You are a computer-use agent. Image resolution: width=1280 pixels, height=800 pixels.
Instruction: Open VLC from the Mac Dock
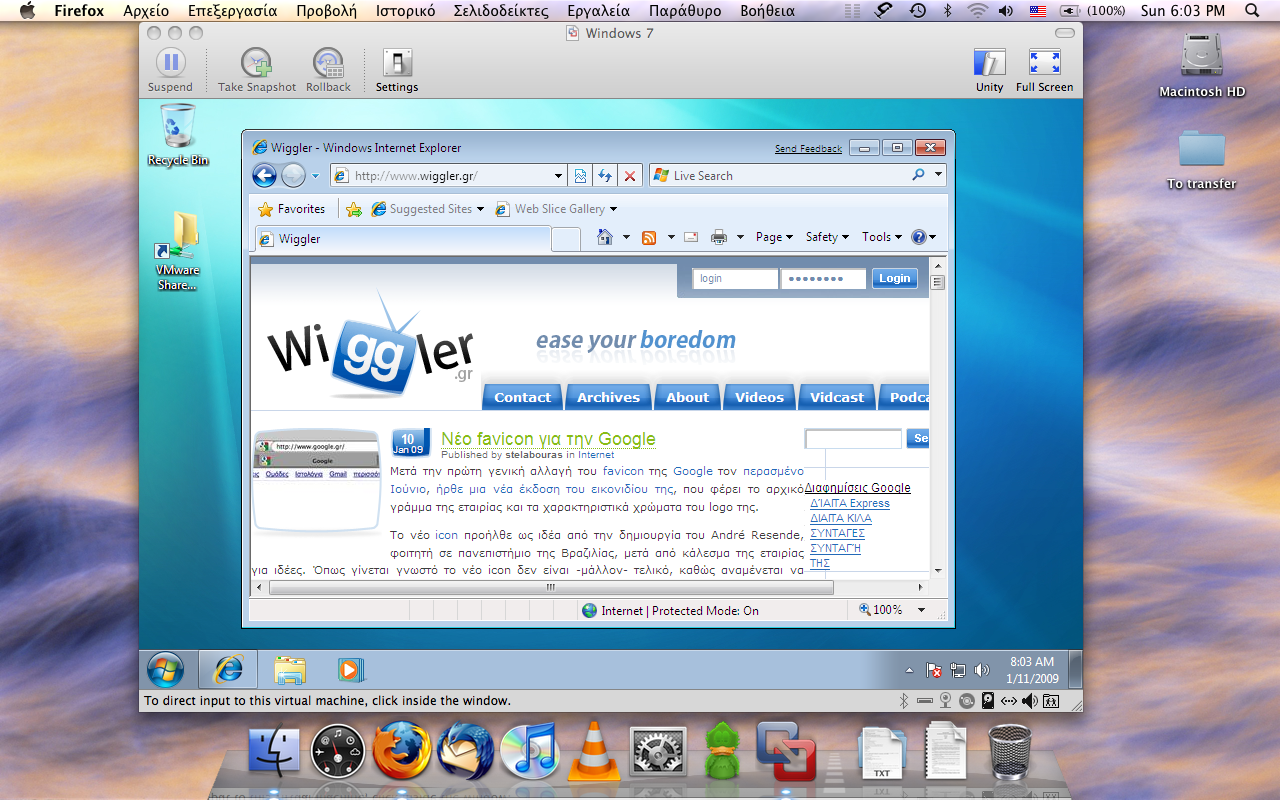(x=594, y=751)
